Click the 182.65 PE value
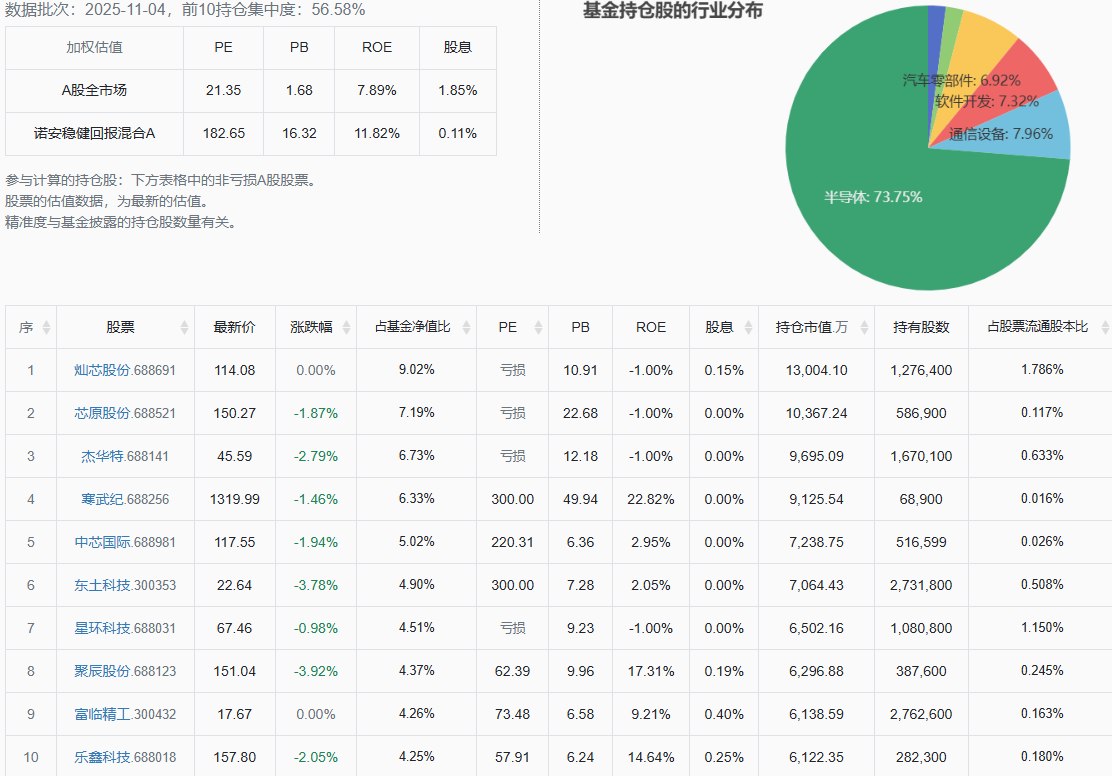 [223, 133]
